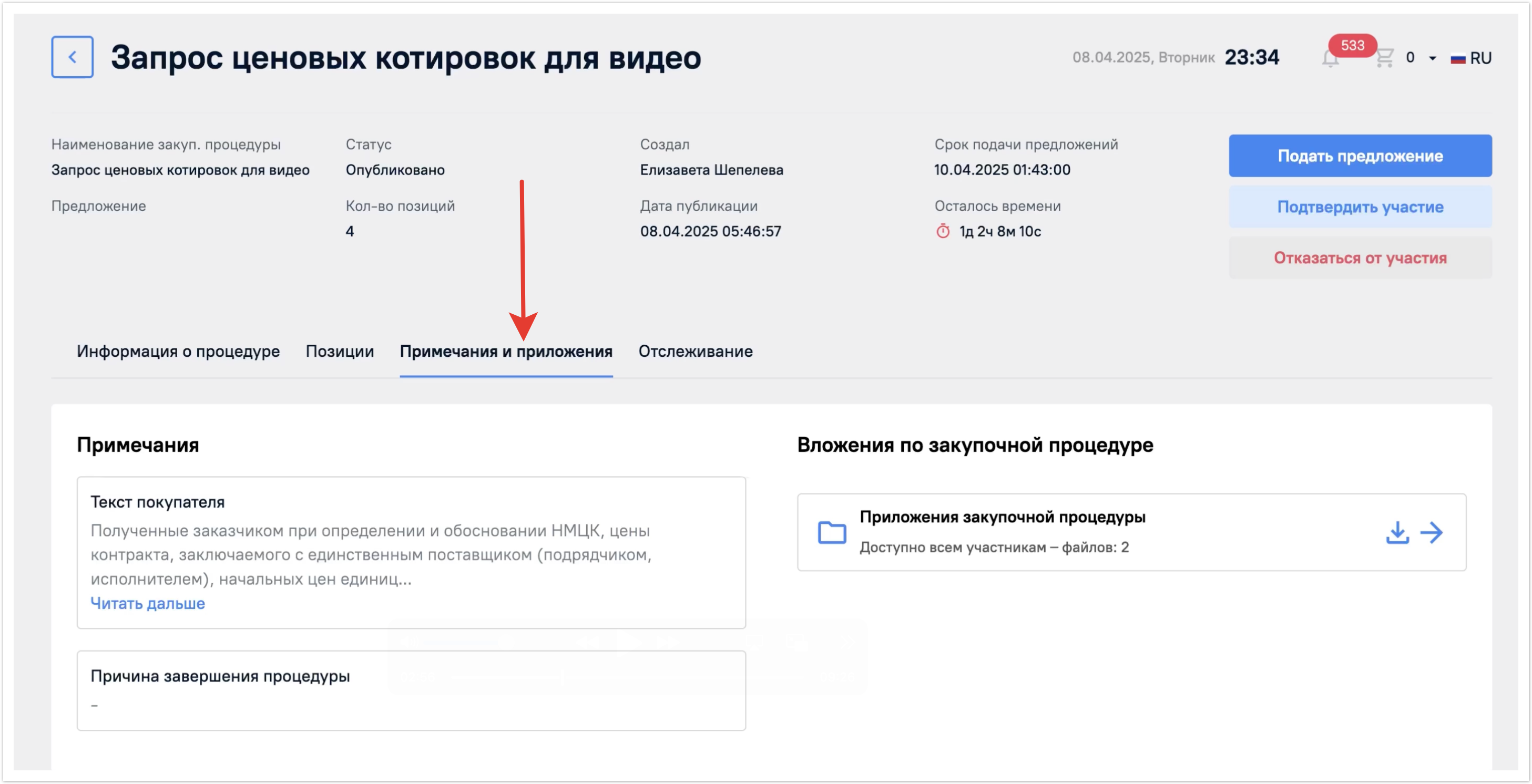Image resolution: width=1532 pixels, height=784 pixels.
Task: Download procurement procedure attachments
Action: click(x=1397, y=532)
